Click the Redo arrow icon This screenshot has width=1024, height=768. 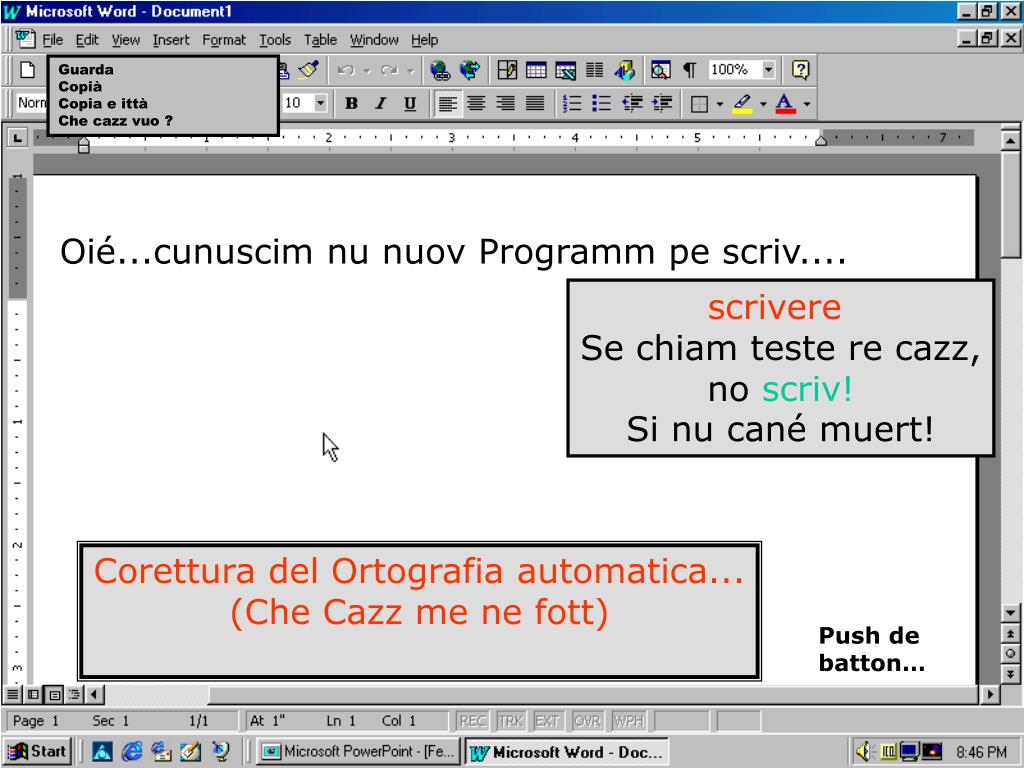tap(390, 70)
